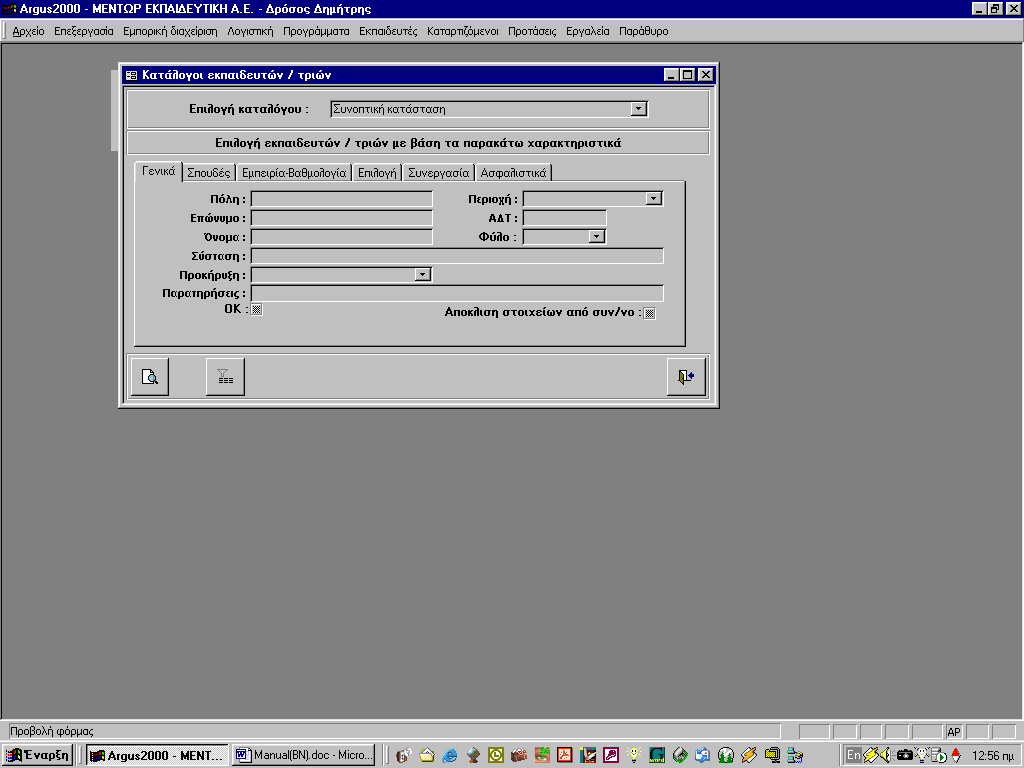Click the En language indicator in tray
1024x768 pixels.
tap(853, 755)
